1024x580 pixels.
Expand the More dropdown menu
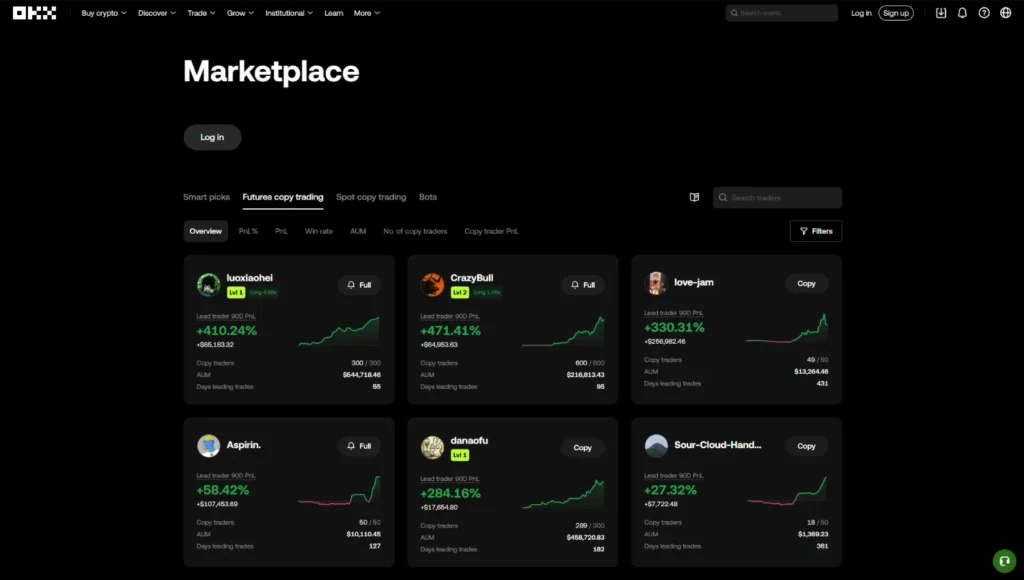366,13
